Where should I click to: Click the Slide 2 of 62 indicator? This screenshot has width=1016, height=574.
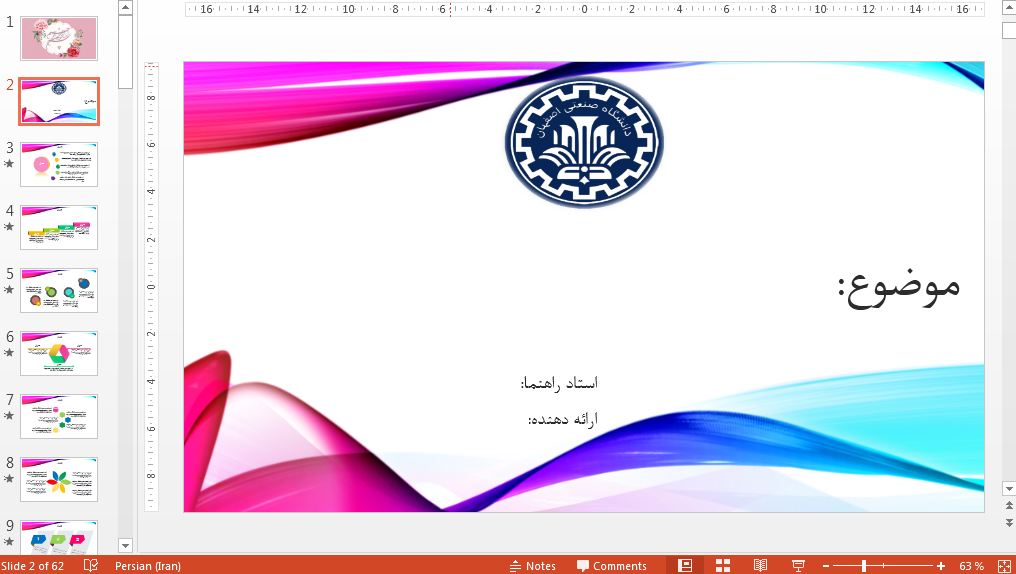pos(33,566)
